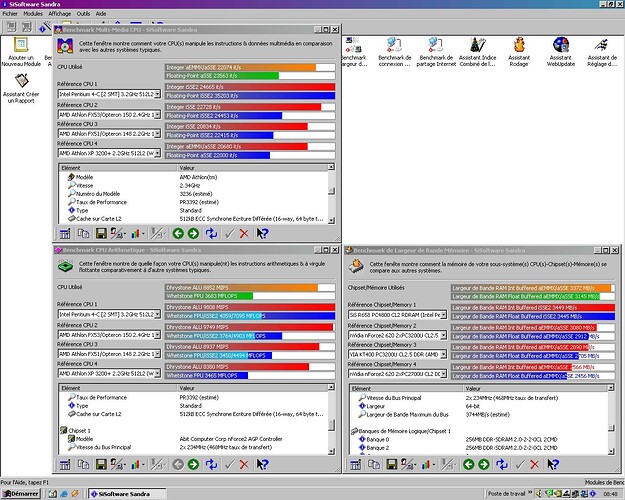Image resolution: width=625 pixels, height=500 pixels.
Task: Click green Back arrow in Multi-Média CPU window
Action: (176, 232)
